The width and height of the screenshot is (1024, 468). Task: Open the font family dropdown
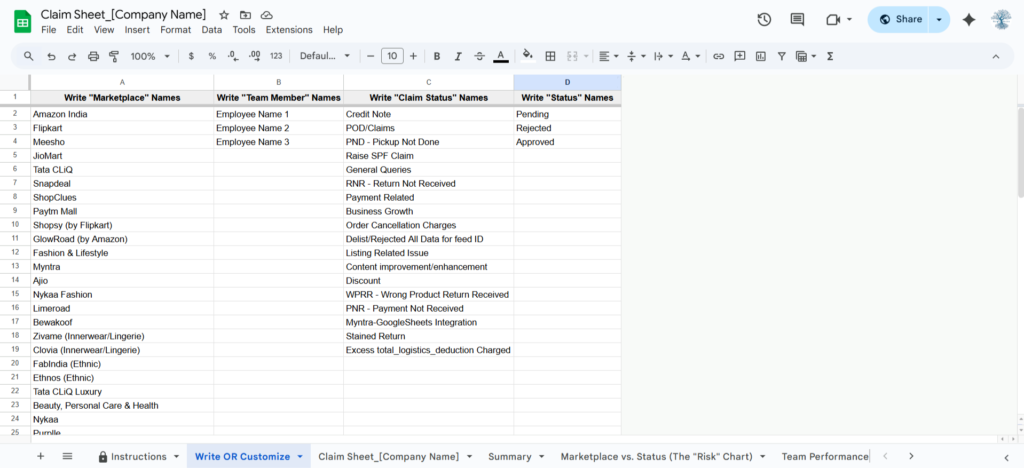tap(325, 56)
